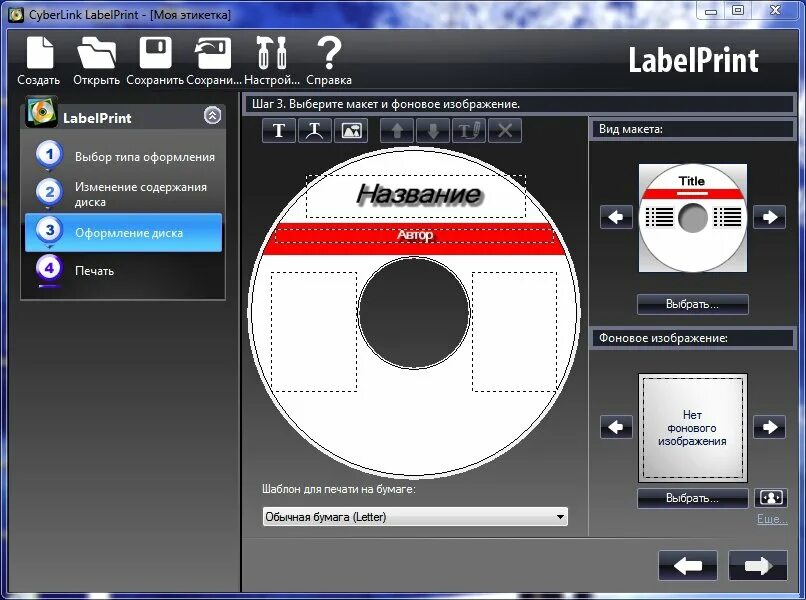Show next layout with right arrow
This screenshot has height=600, width=806.
tap(770, 217)
